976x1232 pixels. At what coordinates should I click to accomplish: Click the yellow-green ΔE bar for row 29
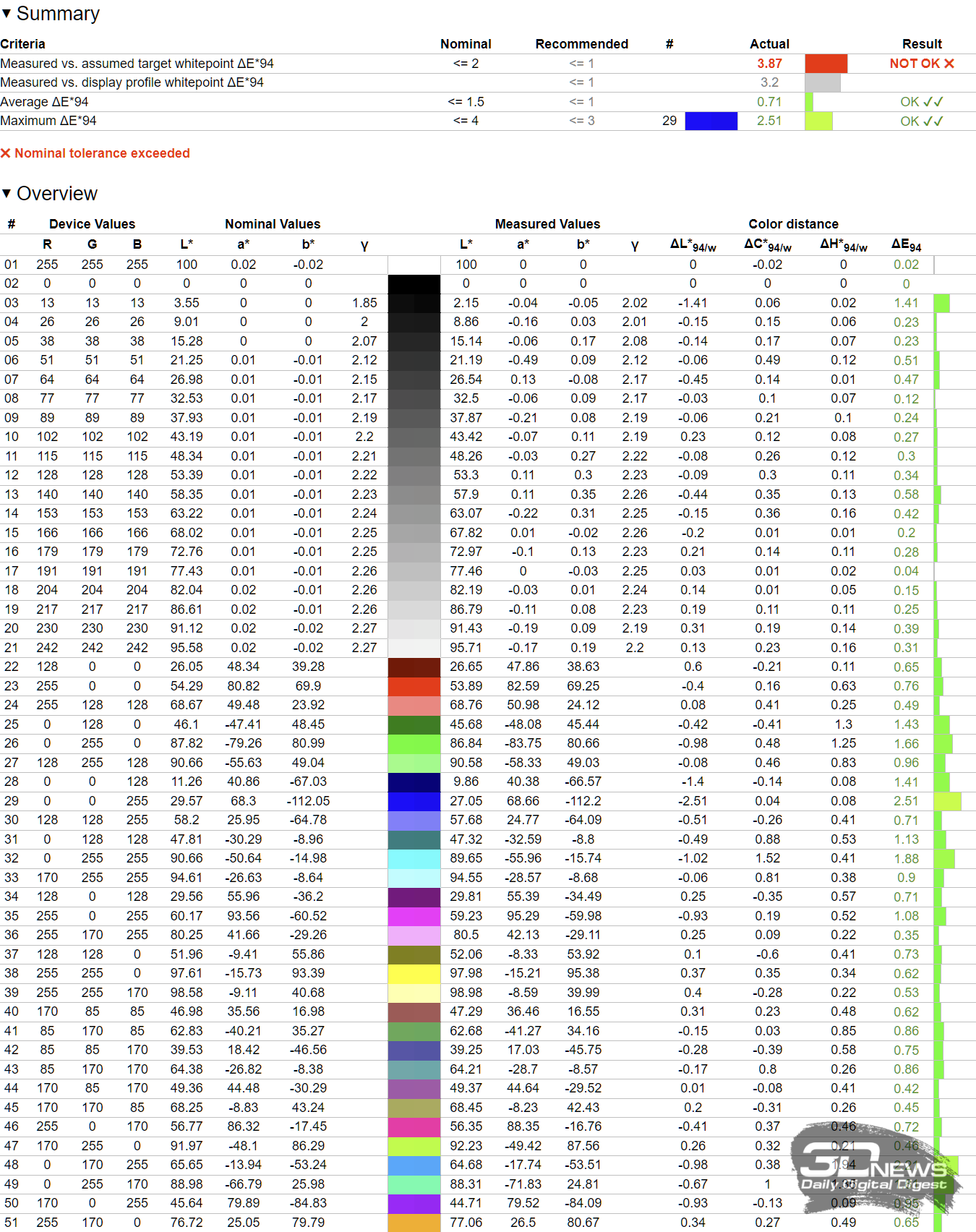point(947,801)
